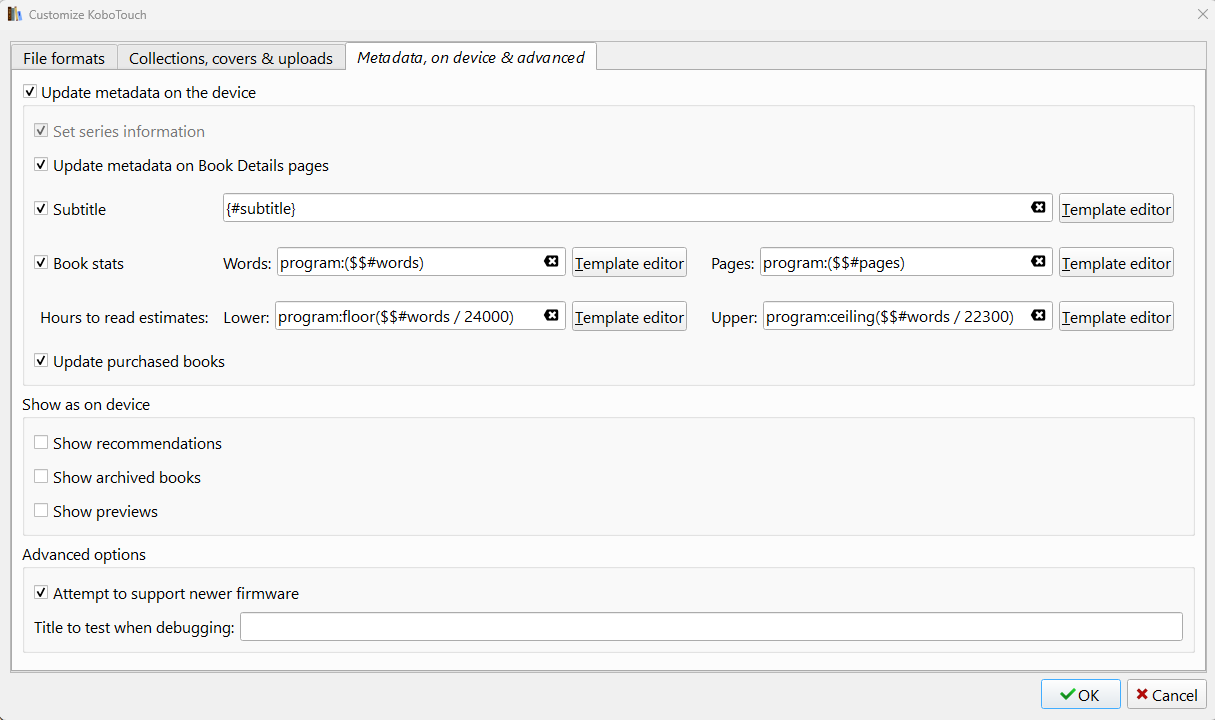
Task: Open Template editor for Words field
Action: pyautogui.click(x=629, y=263)
